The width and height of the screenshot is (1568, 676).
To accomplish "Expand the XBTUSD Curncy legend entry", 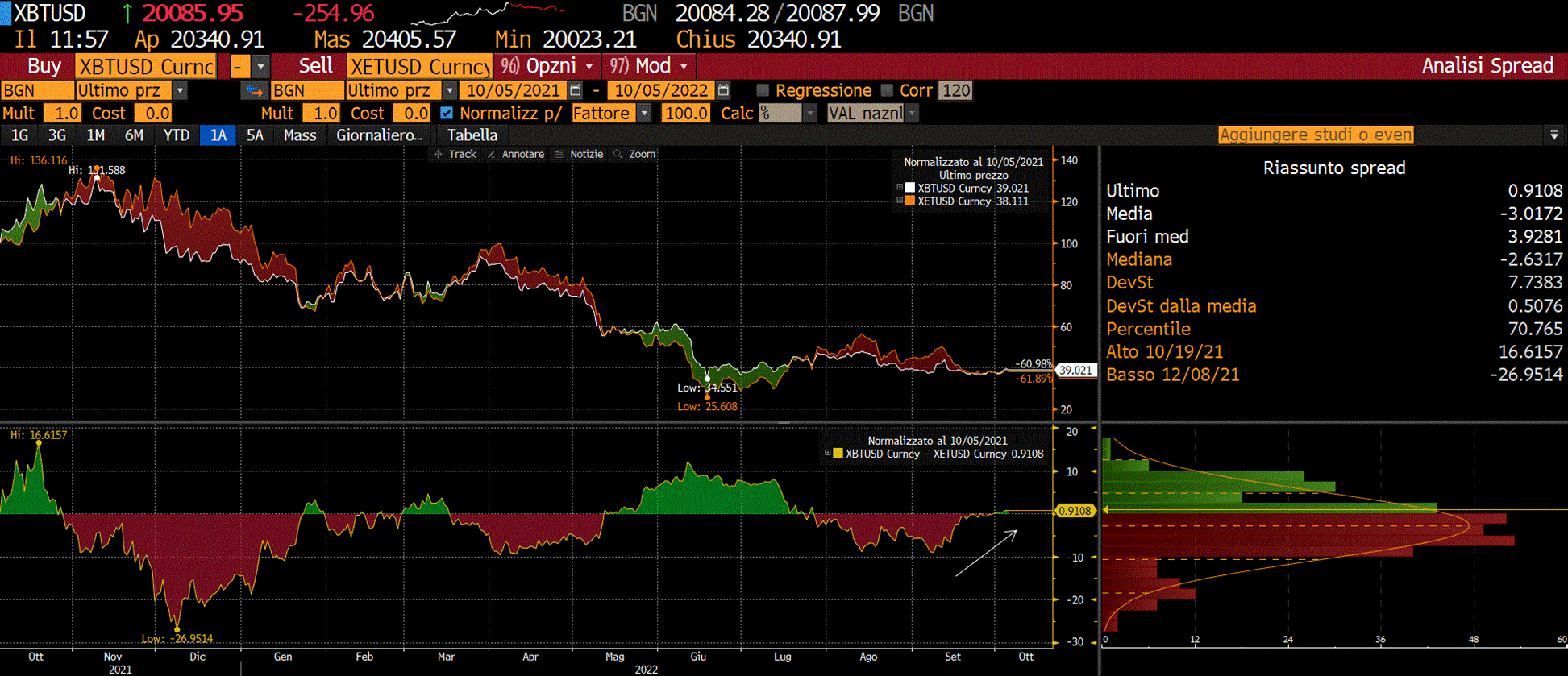I will 900,188.
